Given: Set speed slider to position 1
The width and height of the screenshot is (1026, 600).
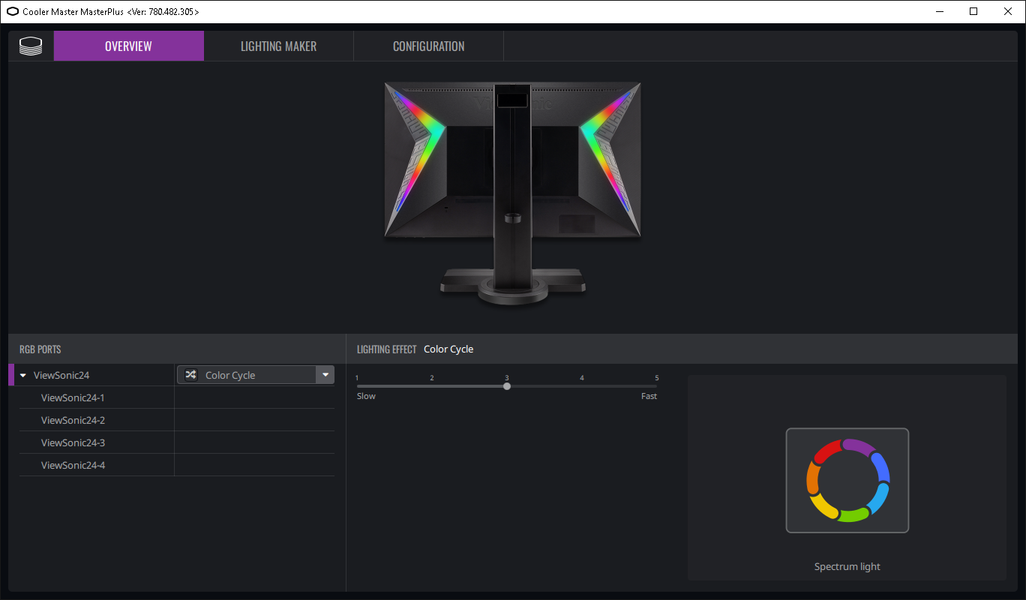Looking at the screenshot, I should click(357, 386).
